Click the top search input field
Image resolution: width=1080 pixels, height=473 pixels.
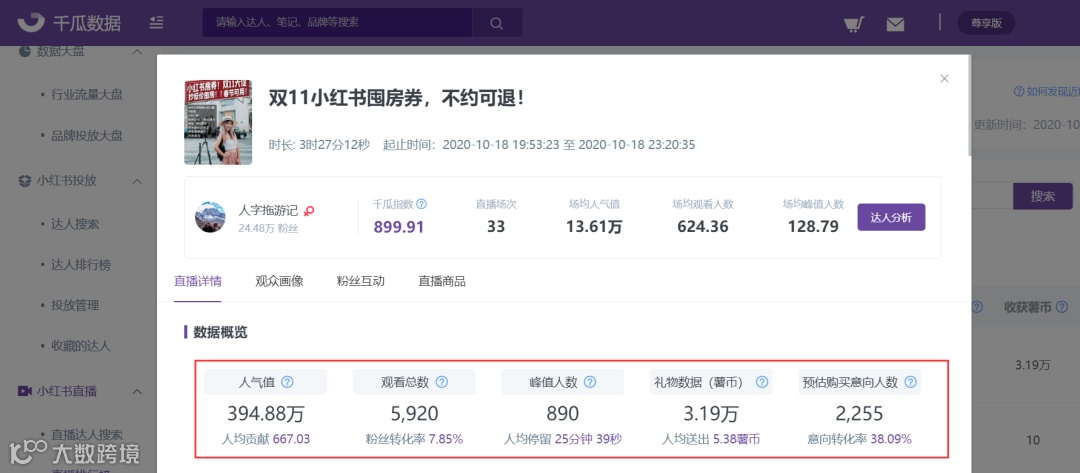click(x=337, y=23)
